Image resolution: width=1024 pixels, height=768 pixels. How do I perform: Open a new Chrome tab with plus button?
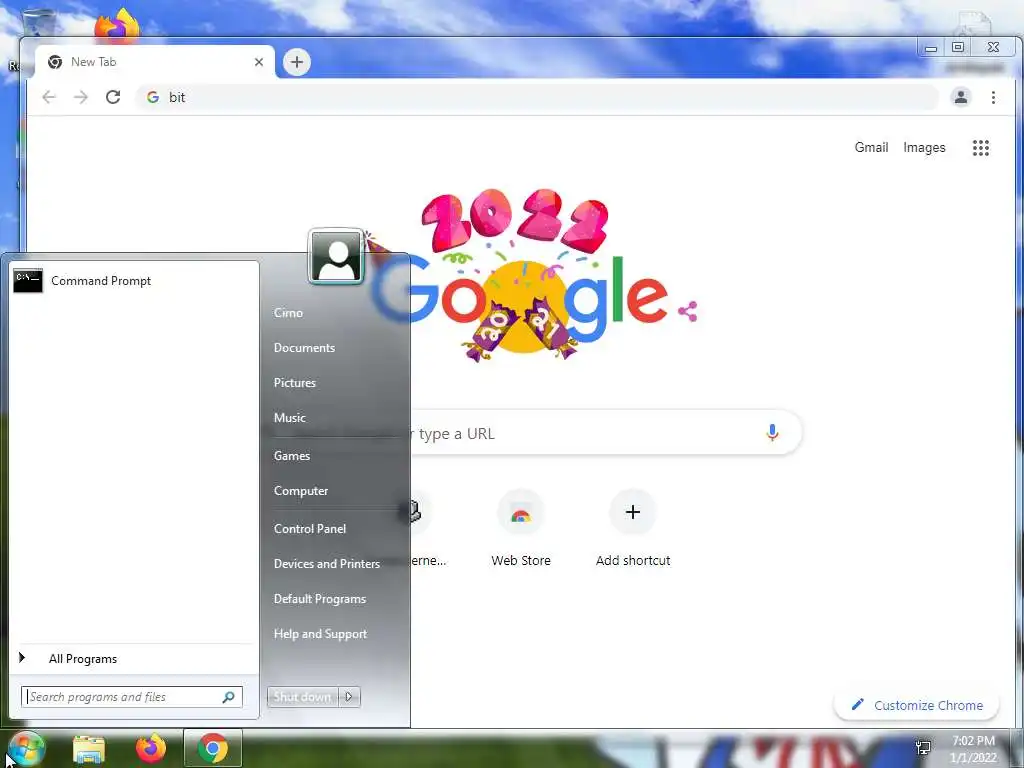tap(296, 62)
